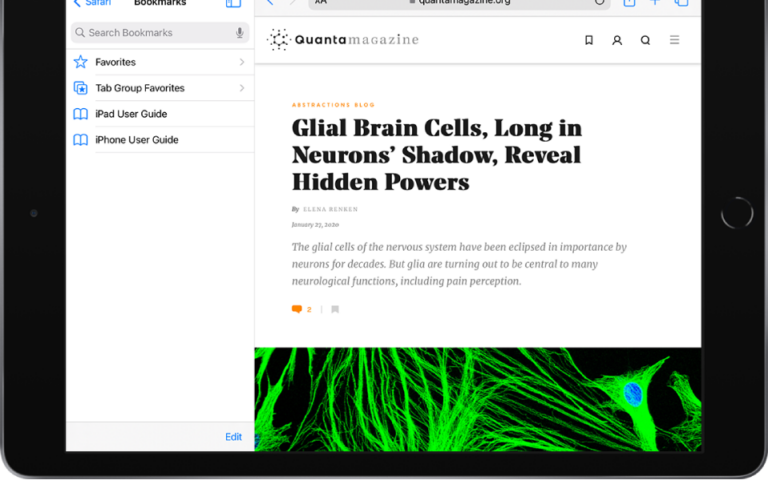The height and width of the screenshot is (480, 768).
Task: Tap the green glial cells image
Action: [x=478, y=399]
